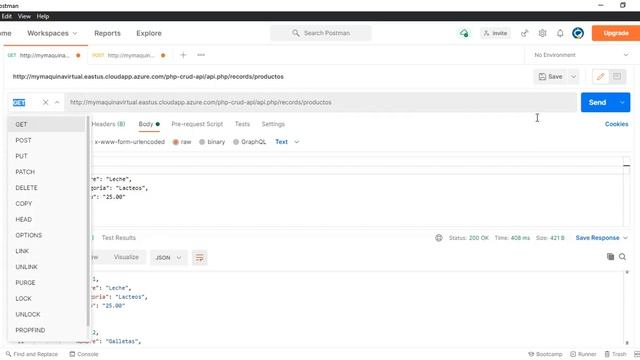Choose DELETE from the method list
Screen dimensions: 640x360
(x=46, y=188)
